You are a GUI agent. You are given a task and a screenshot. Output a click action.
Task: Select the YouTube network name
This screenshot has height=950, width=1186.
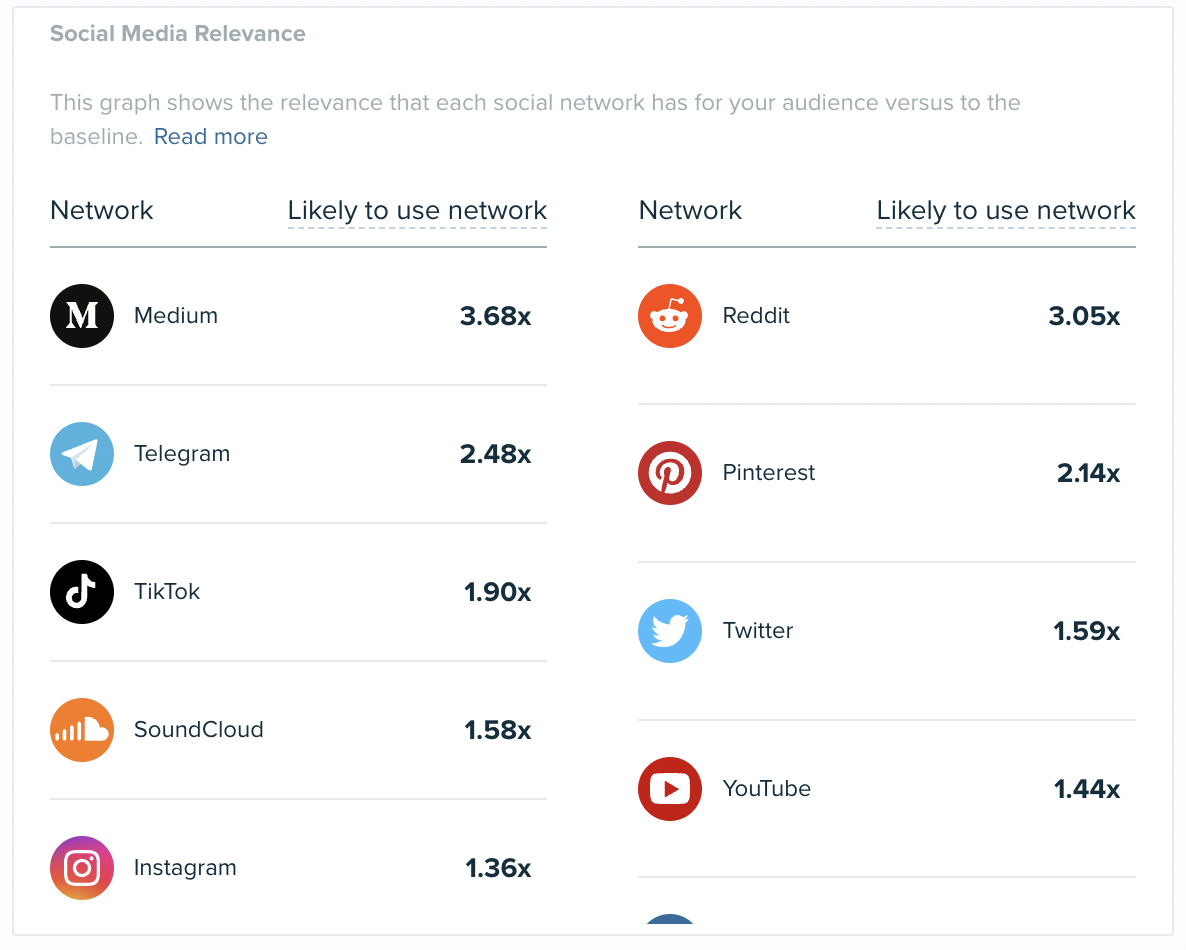click(766, 789)
